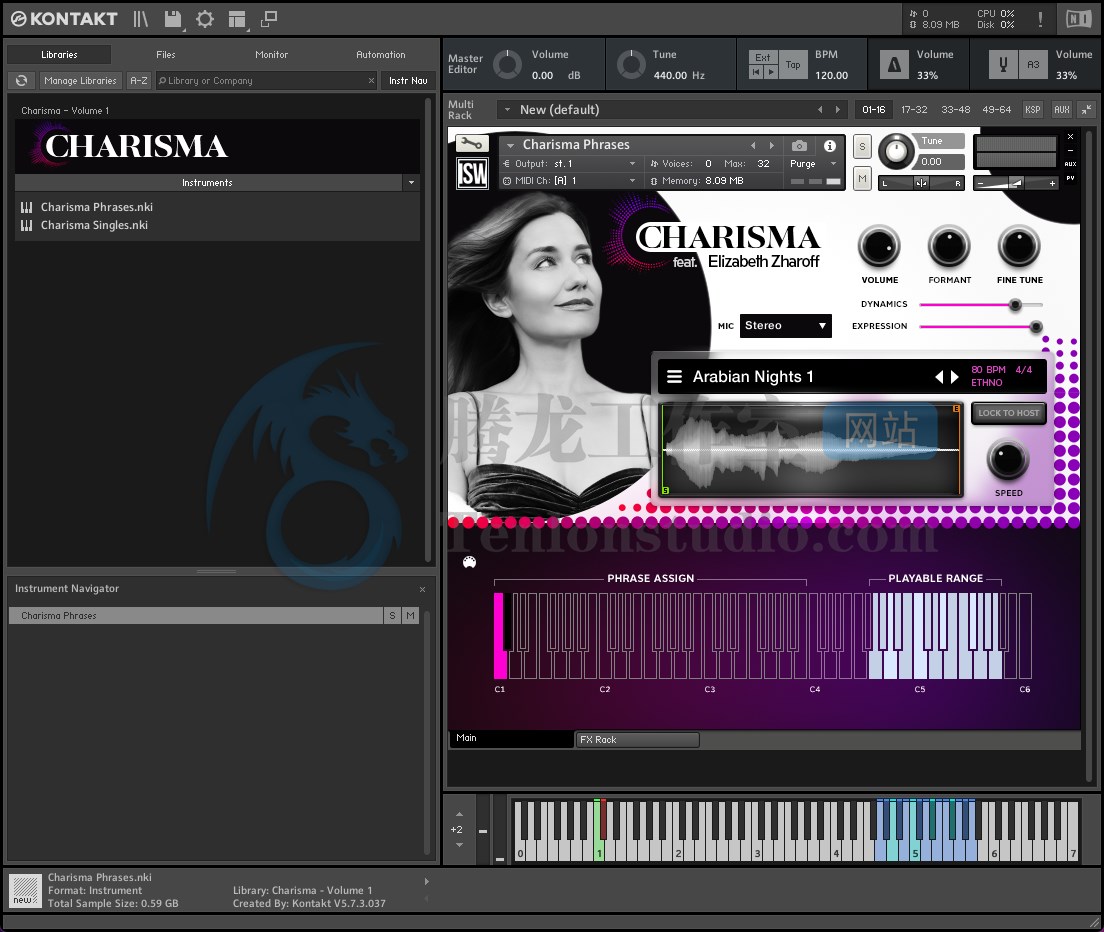Click the save floppy disk icon
This screenshot has height=932, width=1104.
click(173, 19)
